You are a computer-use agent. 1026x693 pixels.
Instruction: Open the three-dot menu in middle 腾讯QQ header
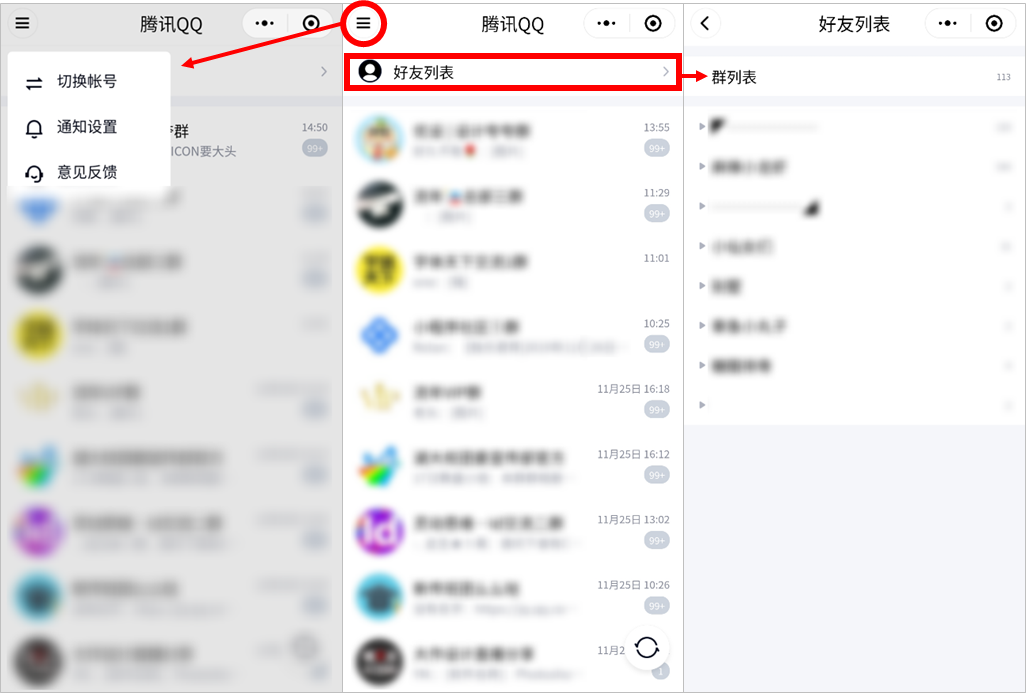(x=606, y=24)
